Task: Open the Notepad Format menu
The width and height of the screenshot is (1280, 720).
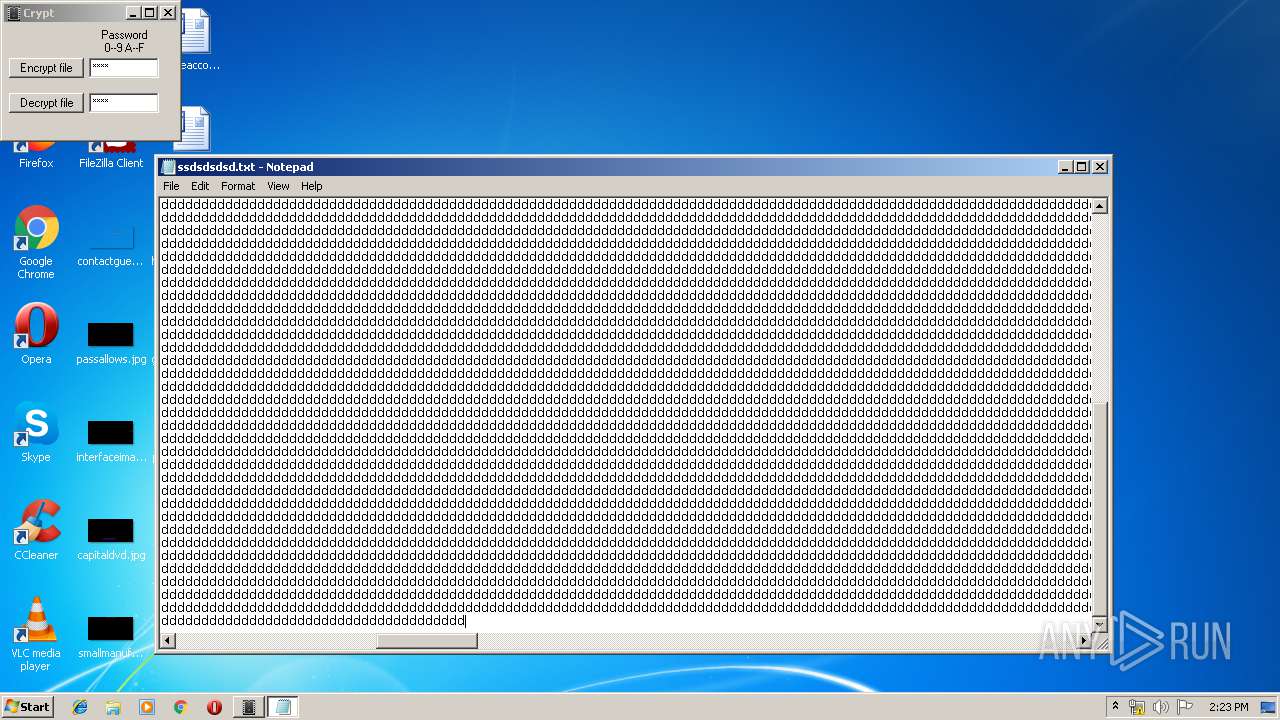Action: coord(238,186)
